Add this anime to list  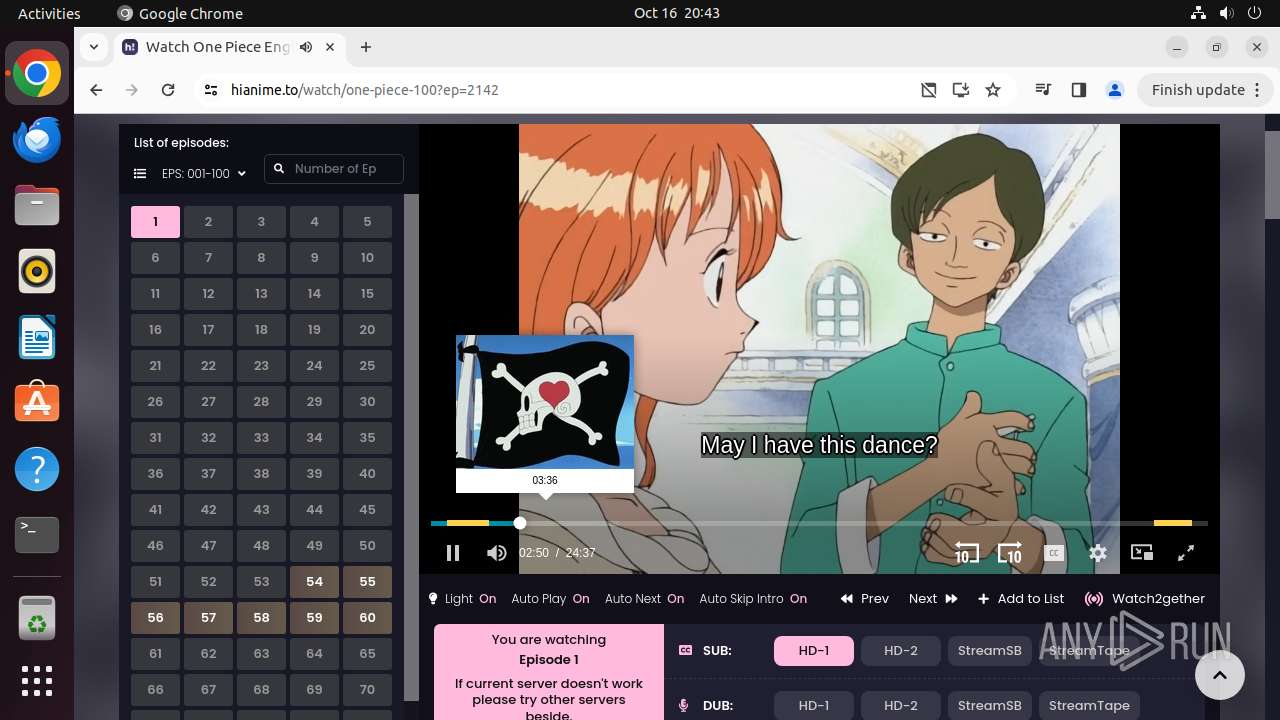point(1021,599)
